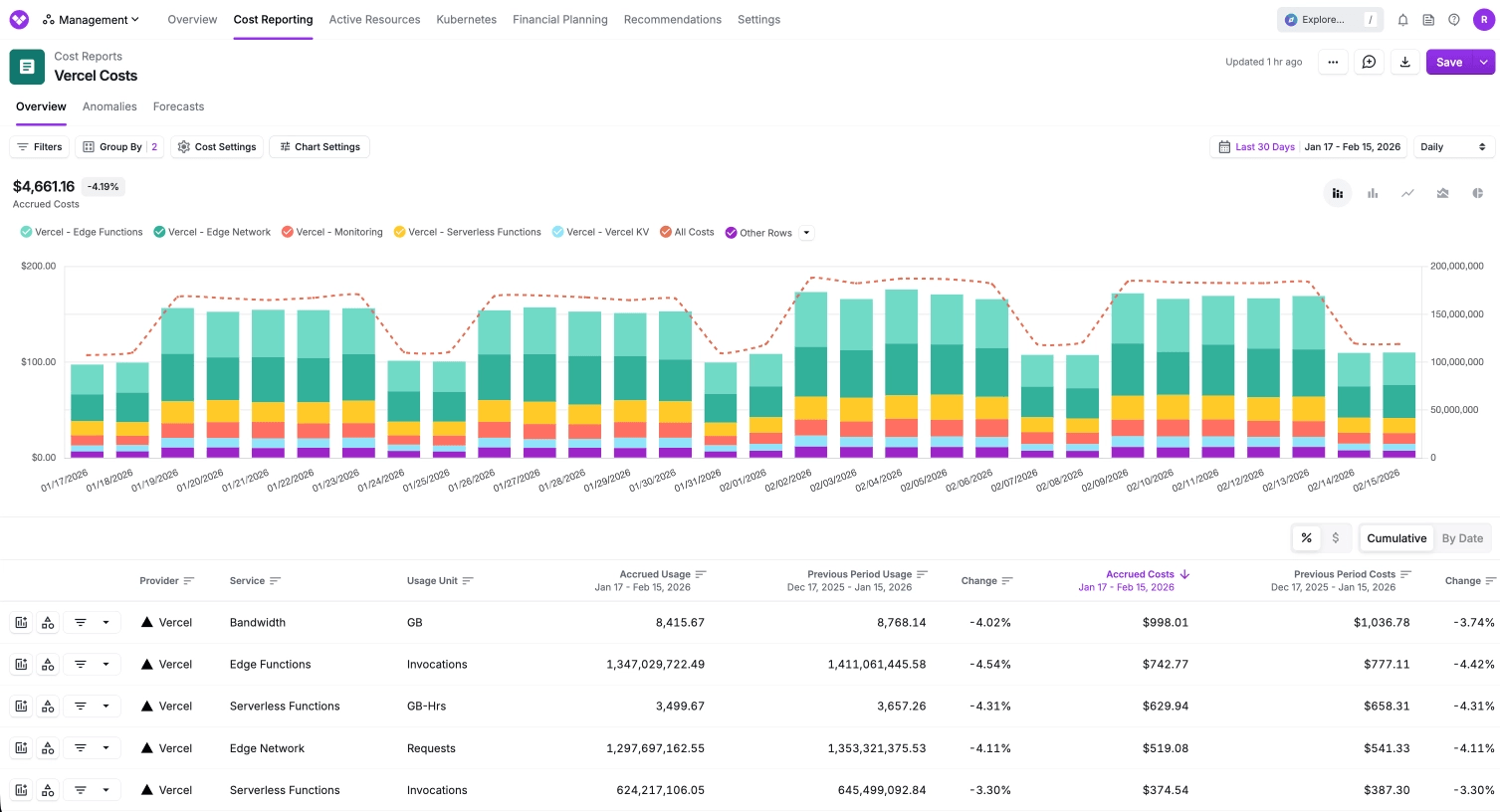1500x812 pixels.
Task: Toggle the Vercel - Serverless Functions legend checkbox
Action: click(399, 232)
